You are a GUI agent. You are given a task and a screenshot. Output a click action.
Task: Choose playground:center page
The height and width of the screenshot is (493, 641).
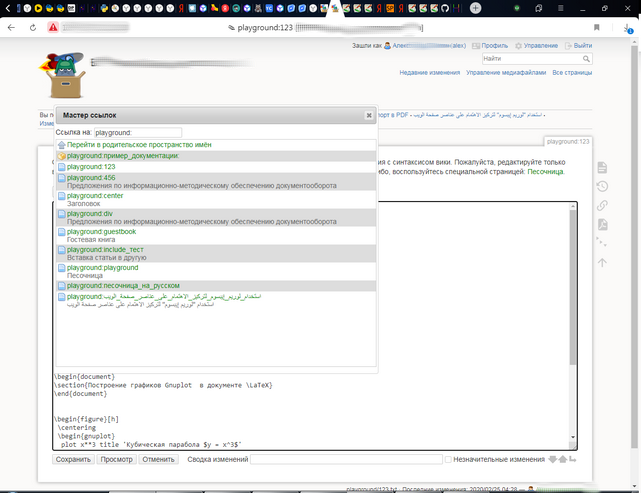tap(95, 196)
